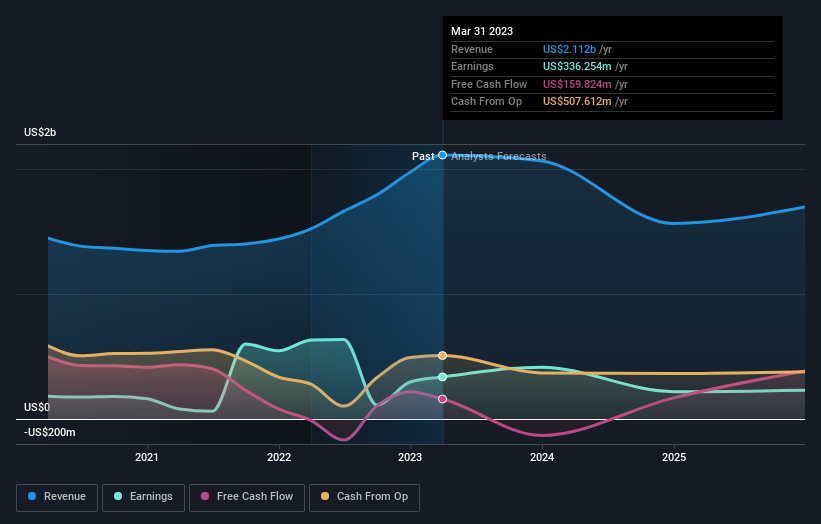Toggle the Revenue legend button
Viewport: 821px width, 524px height.
[57, 497]
